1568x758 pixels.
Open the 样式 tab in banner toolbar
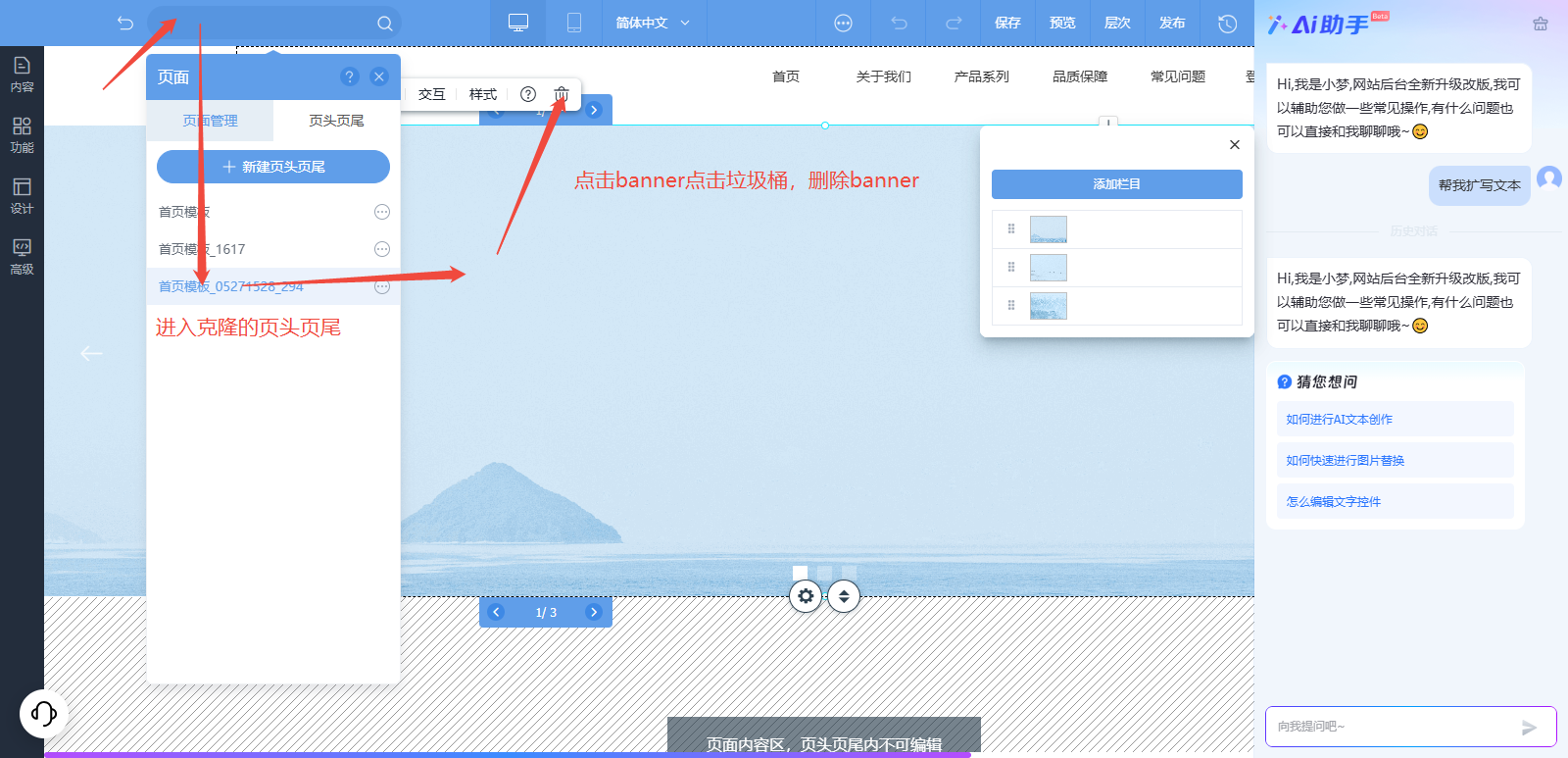pos(482,94)
